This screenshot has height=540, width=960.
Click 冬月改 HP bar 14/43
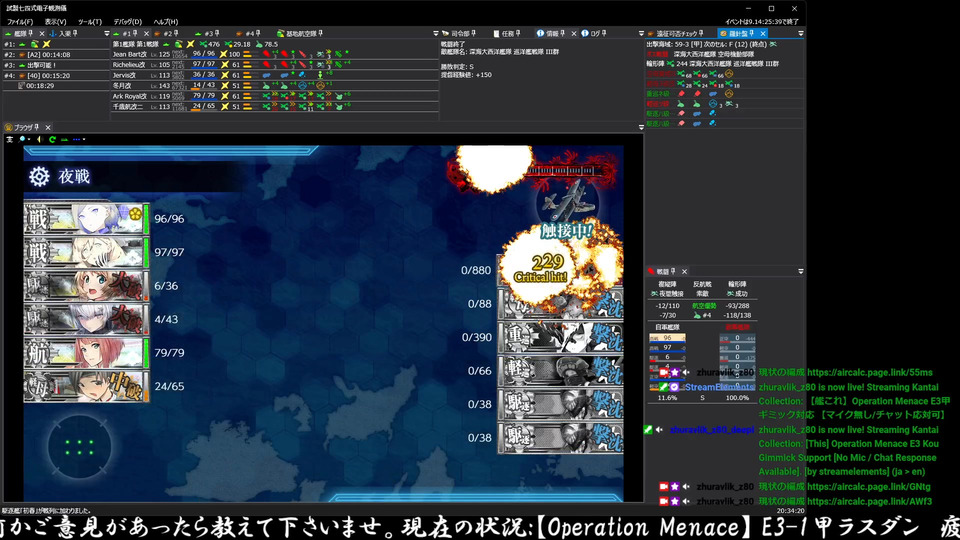204,86
